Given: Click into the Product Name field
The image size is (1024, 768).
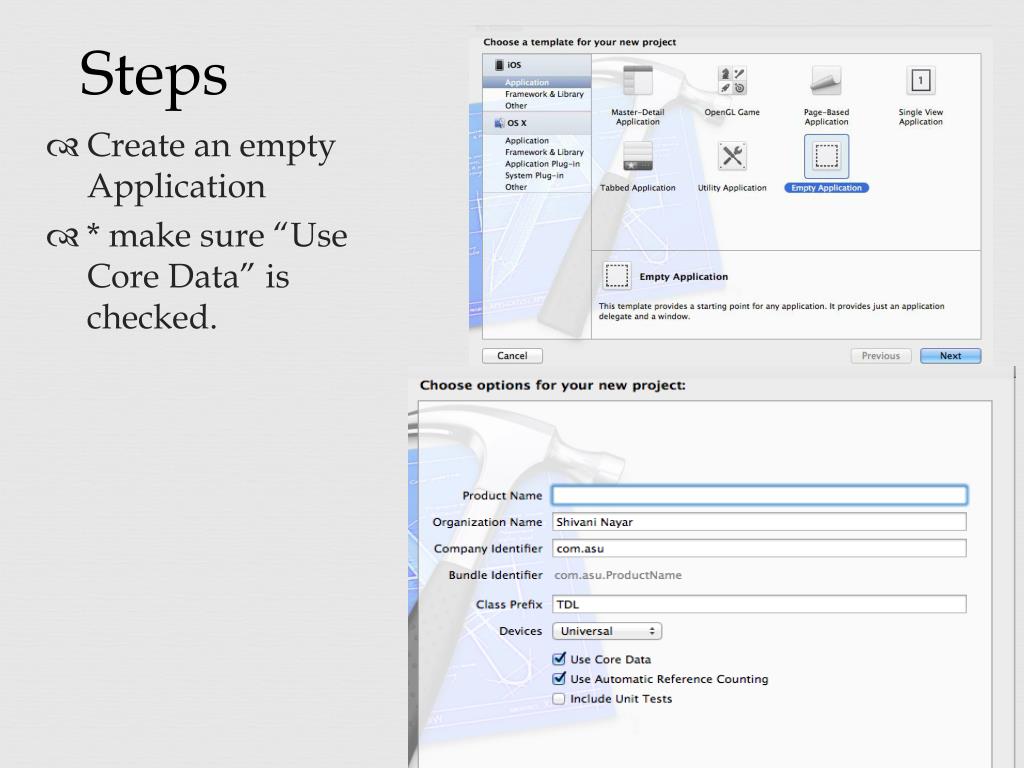Looking at the screenshot, I should [760, 495].
